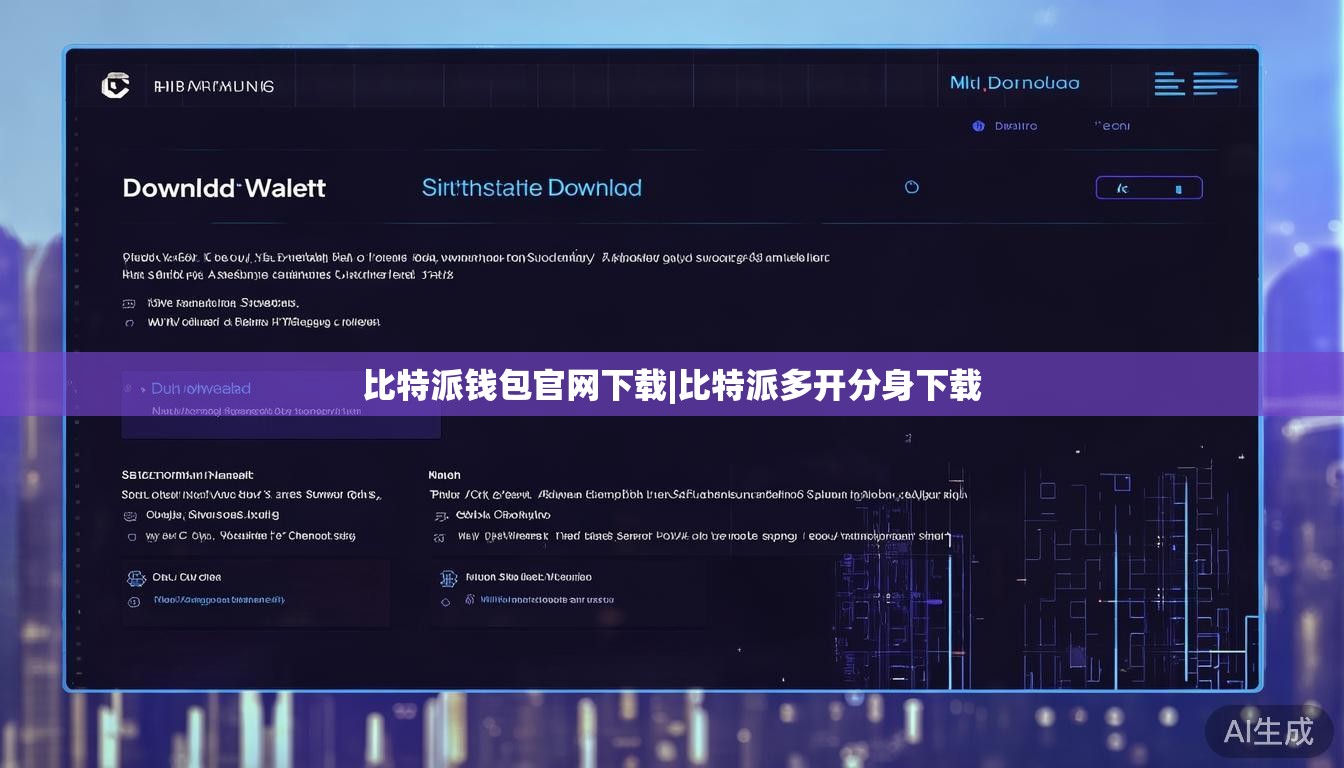Select the hexagon icon on the Ntuon Sko card
This screenshot has height=768, width=1344.
pos(448,579)
